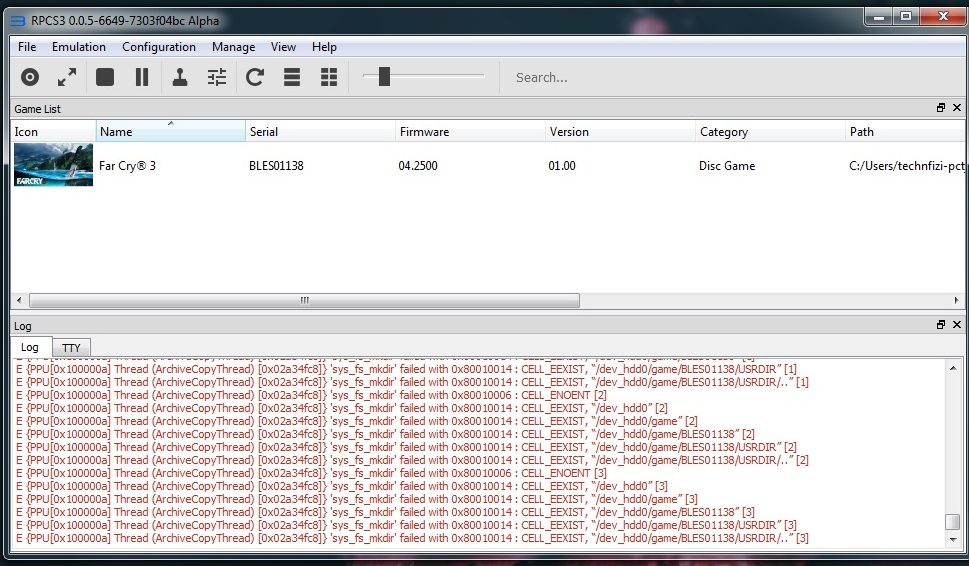Sort the game list by Path column
969x566 pixels.
[x=905, y=132]
